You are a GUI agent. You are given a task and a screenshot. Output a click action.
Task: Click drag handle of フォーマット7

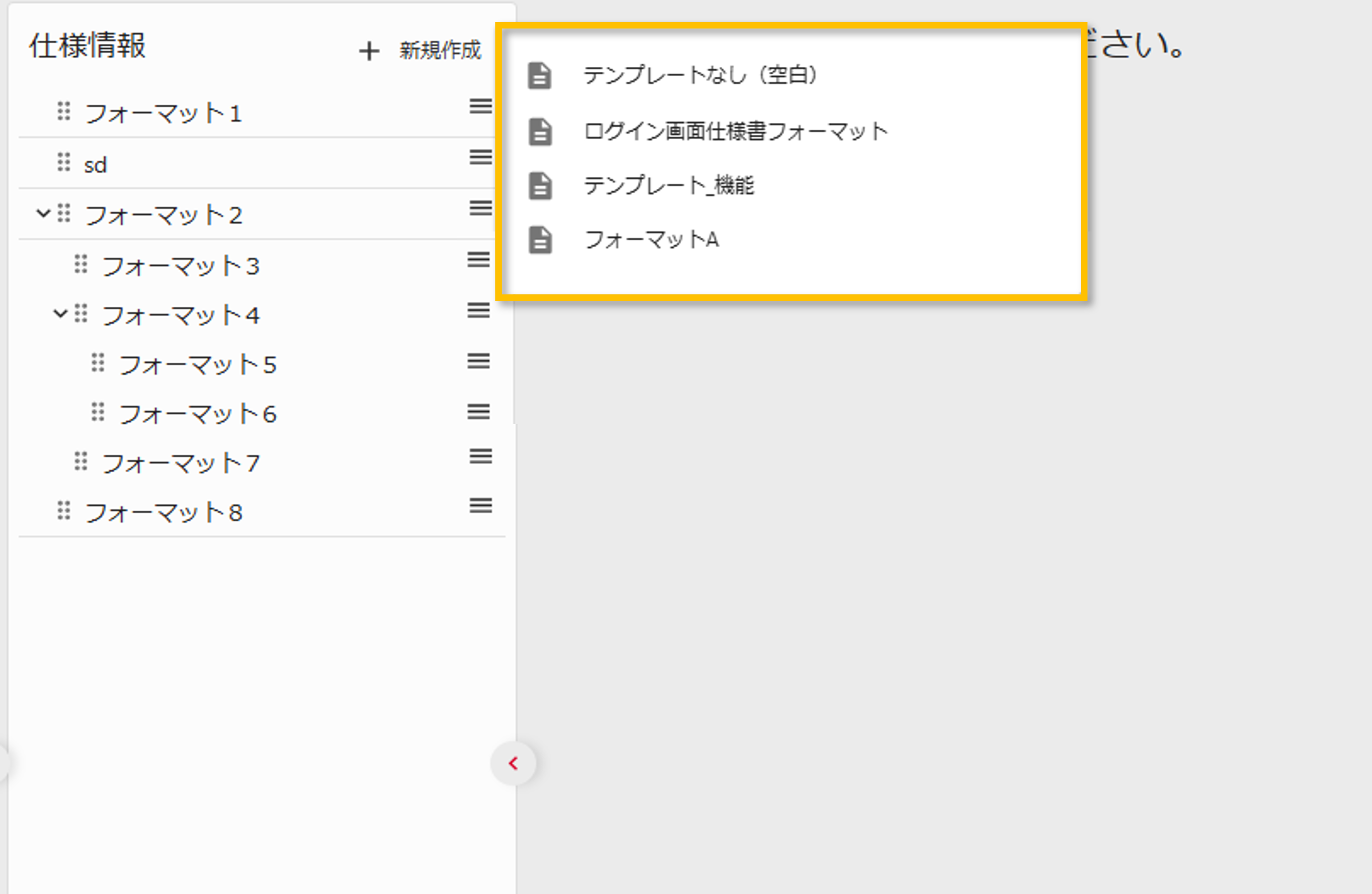81,461
